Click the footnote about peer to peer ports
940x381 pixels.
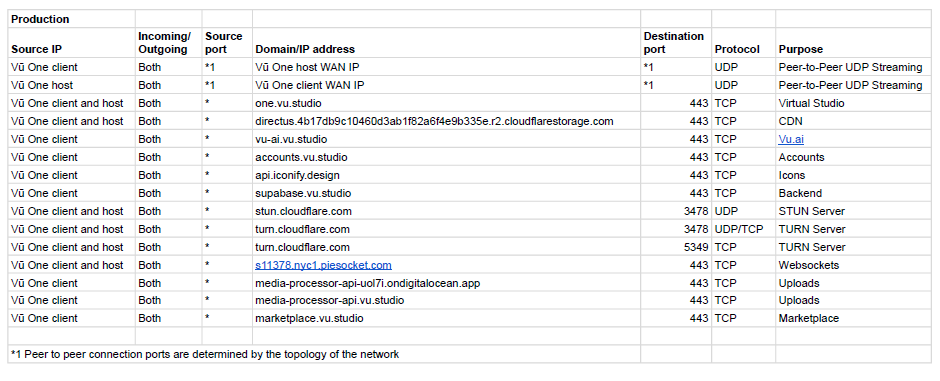pos(205,353)
